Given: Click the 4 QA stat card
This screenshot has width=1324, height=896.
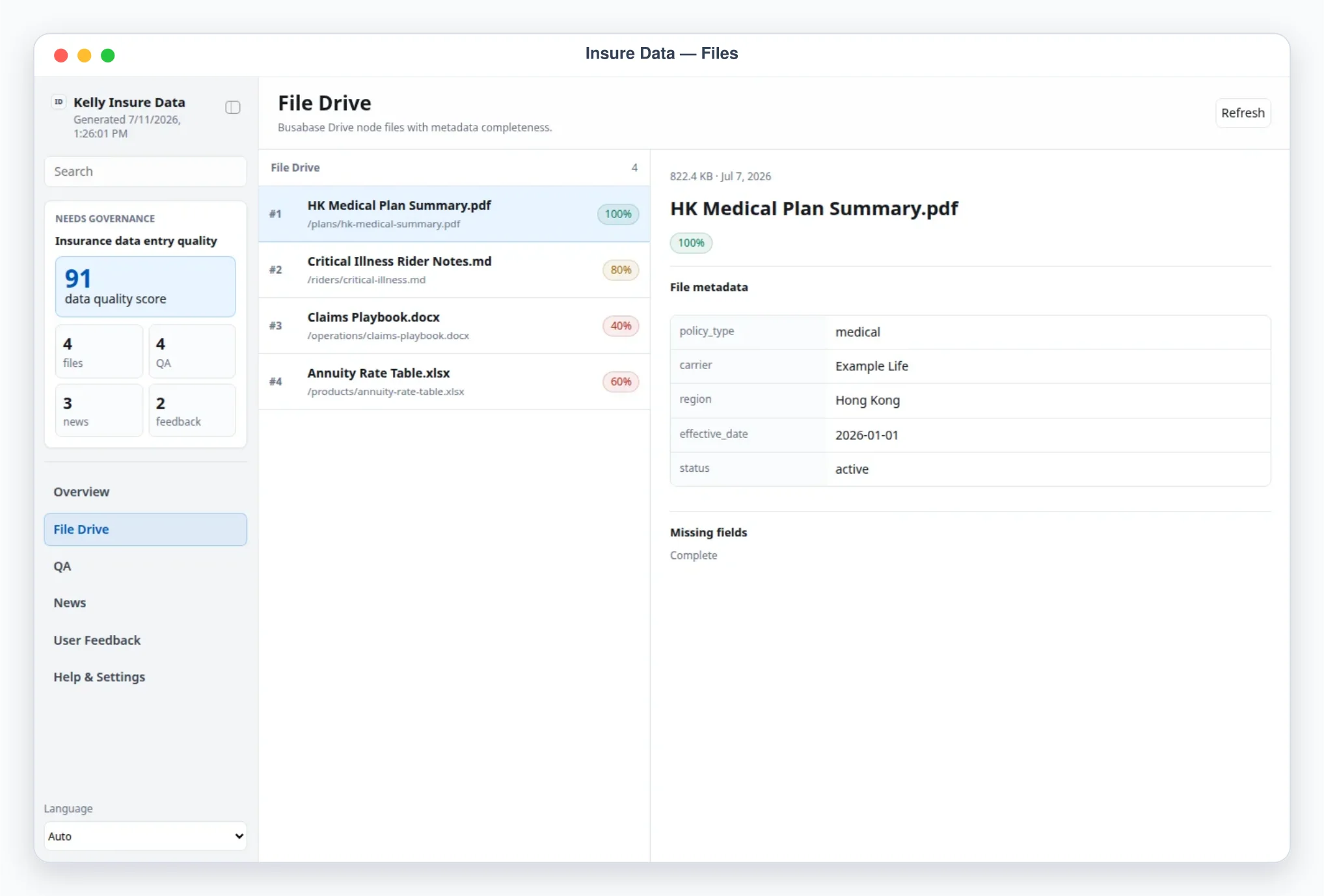Looking at the screenshot, I should point(192,351).
